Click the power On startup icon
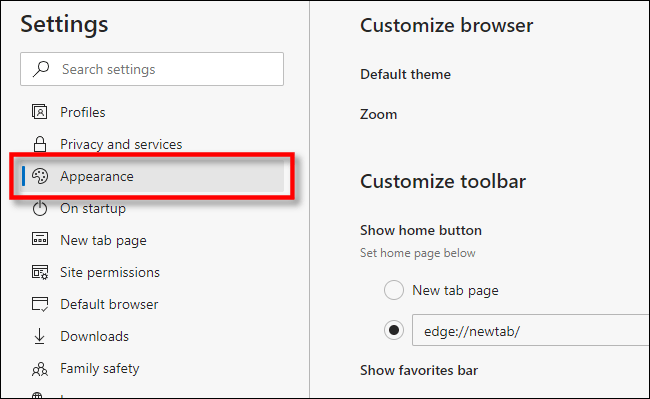The width and height of the screenshot is (650, 399). click(40, 208)
